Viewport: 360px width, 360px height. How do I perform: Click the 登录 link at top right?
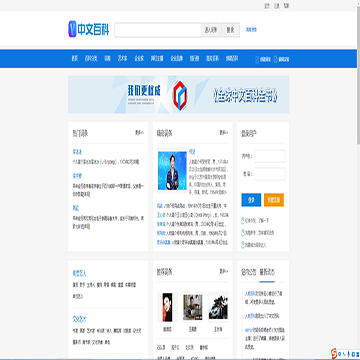point(267,6)
